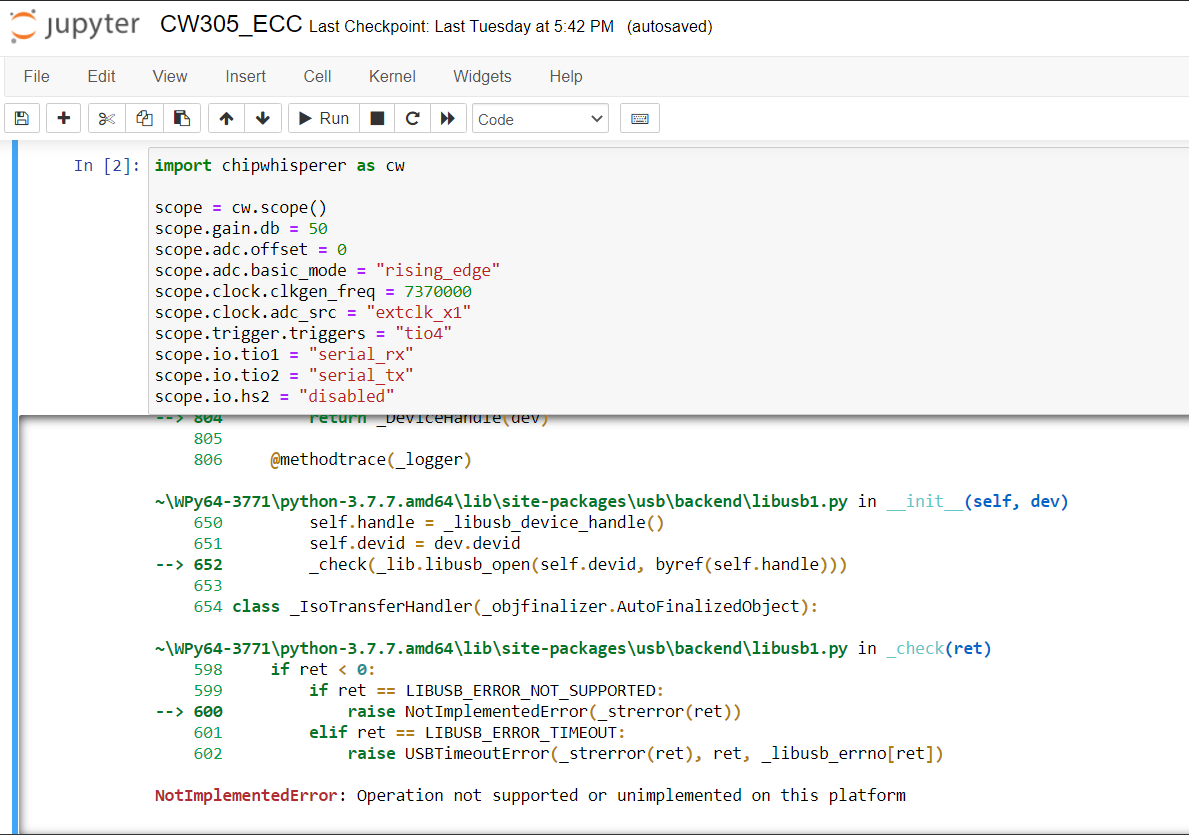This screenshot has height=835, width=1189.
Task: Open the Cell menu
Action: tap(318, 77)
